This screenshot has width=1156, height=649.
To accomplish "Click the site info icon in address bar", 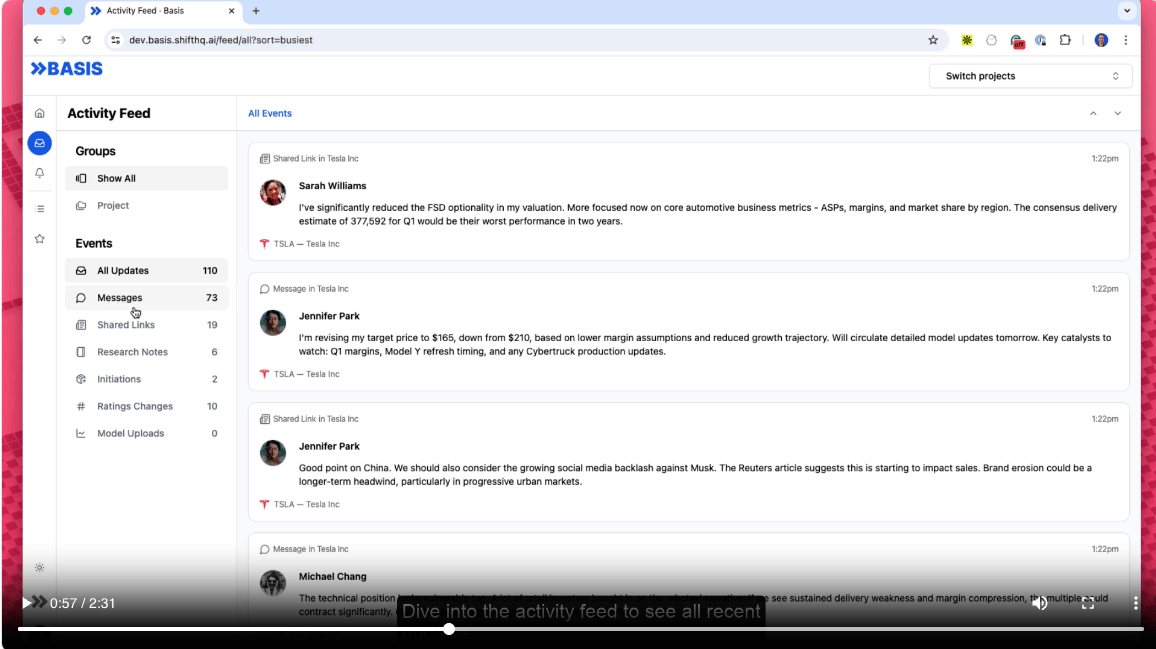I will pyautogui.click(x=115, y=40).
